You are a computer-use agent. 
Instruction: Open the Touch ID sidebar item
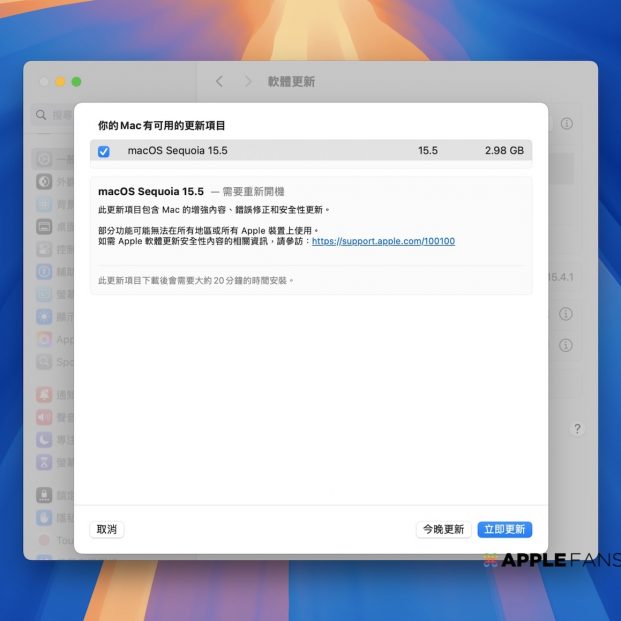click(44, 540)
